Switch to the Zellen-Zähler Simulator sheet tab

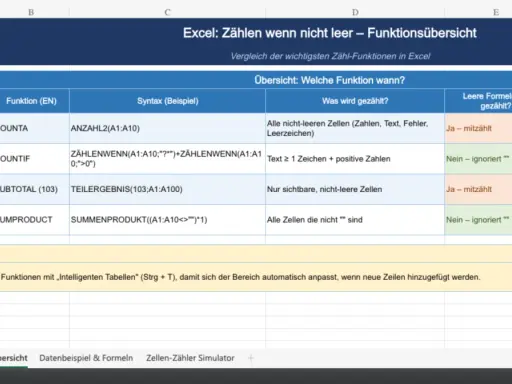[190, 358]
